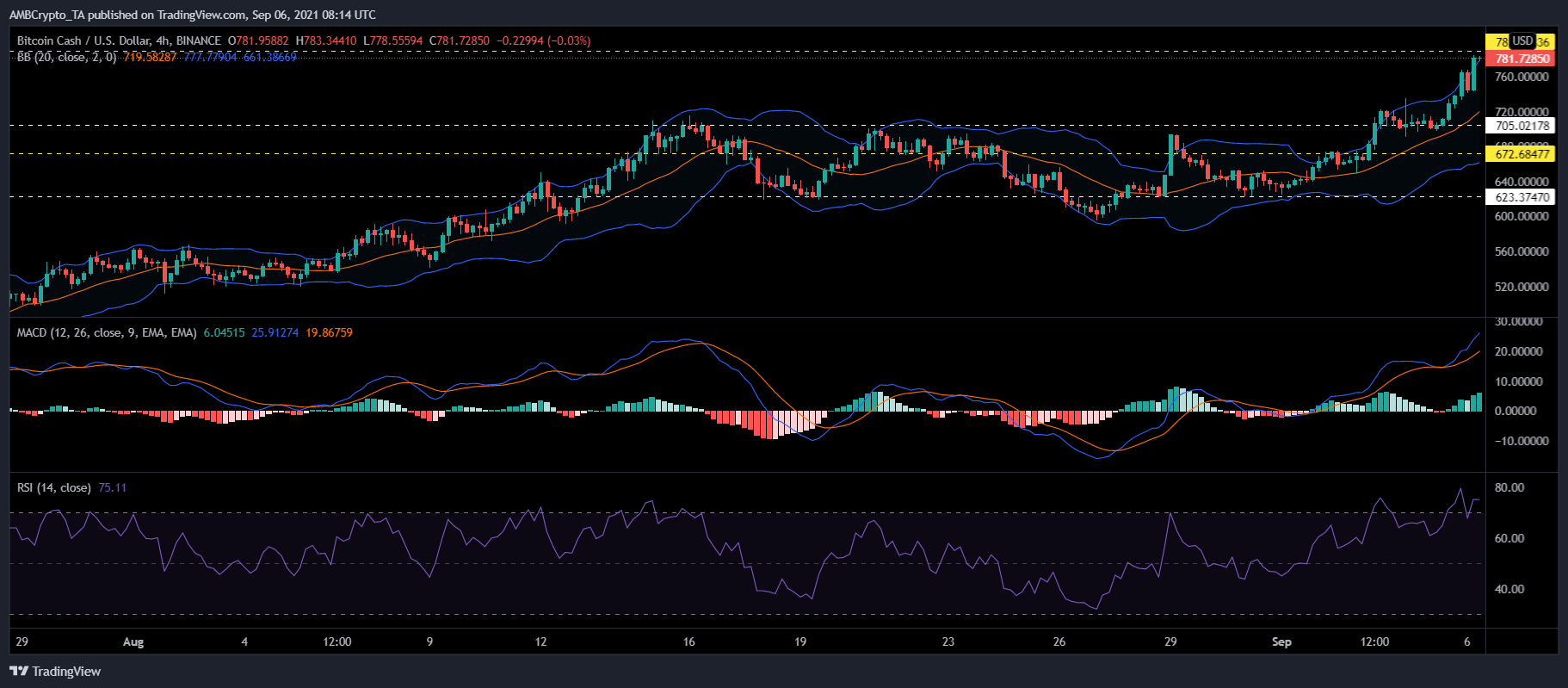Select the low value L778.55594
Image resolution: width=1568 pixels, height=688 pixels.
coord(393,40)
